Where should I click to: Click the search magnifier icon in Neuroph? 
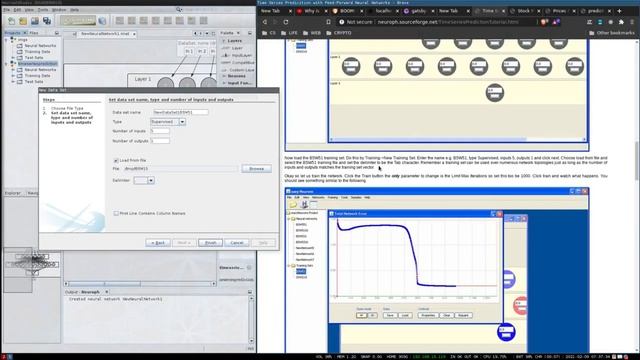(x=179, y=9)
